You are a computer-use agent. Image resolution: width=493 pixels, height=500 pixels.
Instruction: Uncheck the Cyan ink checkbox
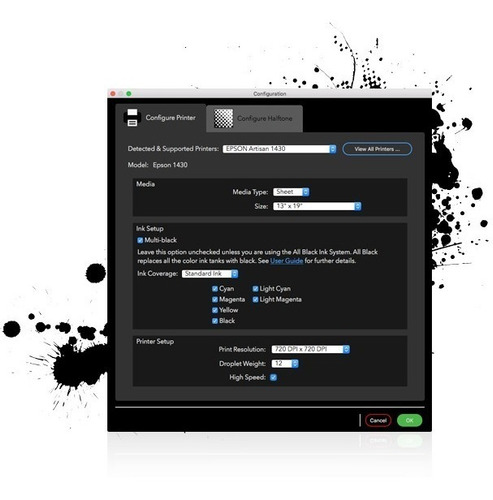pyautogui.click(x=215, y=289)
